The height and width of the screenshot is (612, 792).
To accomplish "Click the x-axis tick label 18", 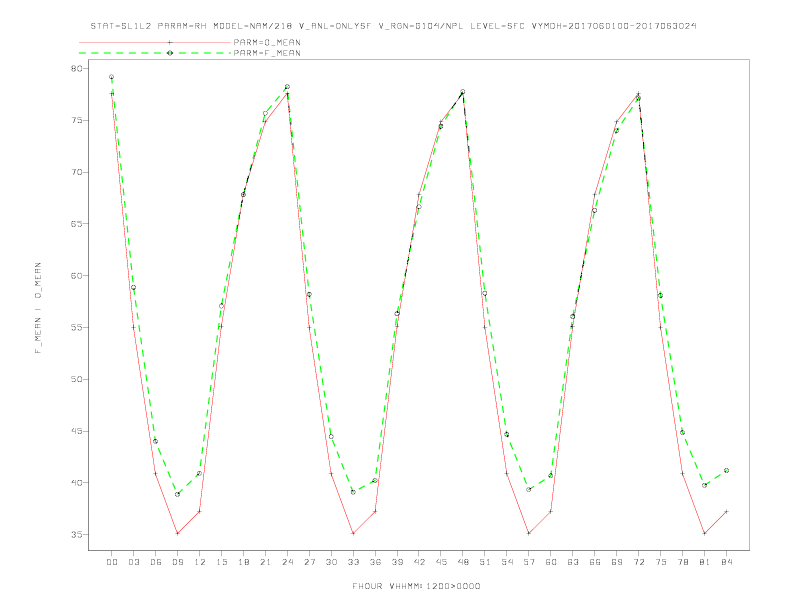I will click(x=243, y=562).
